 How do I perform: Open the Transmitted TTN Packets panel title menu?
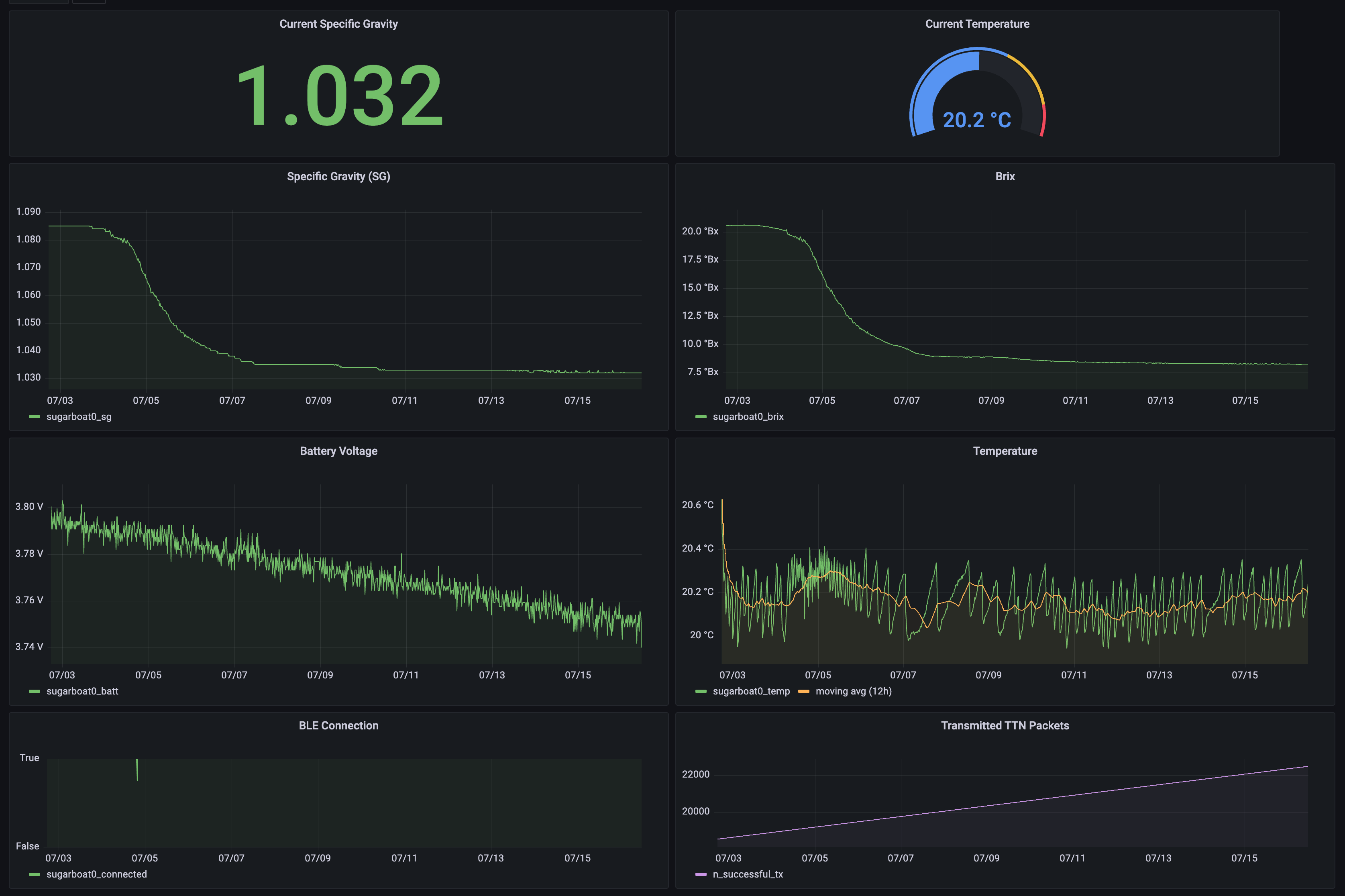point(1005,725)
